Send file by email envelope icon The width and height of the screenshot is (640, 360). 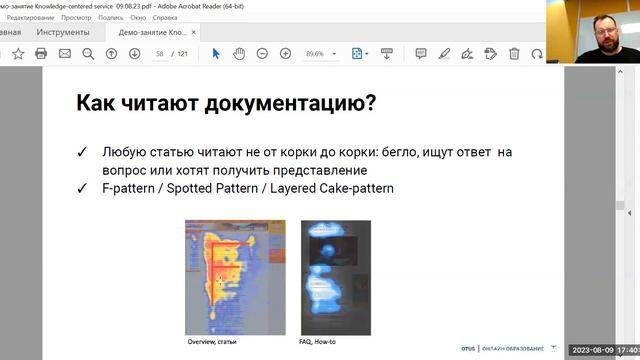pos(64,53)
